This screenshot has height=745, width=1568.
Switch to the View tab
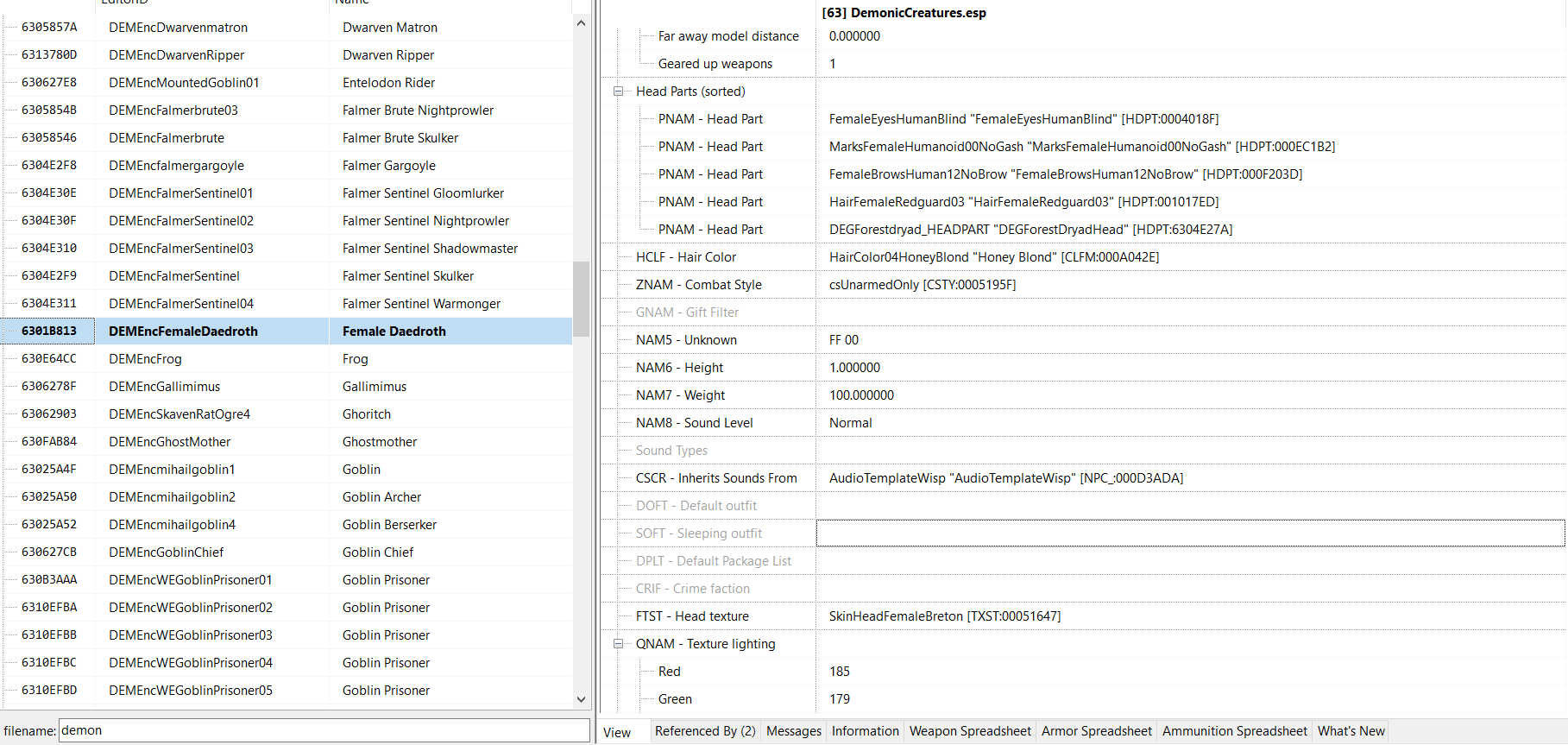coord(618,732)
